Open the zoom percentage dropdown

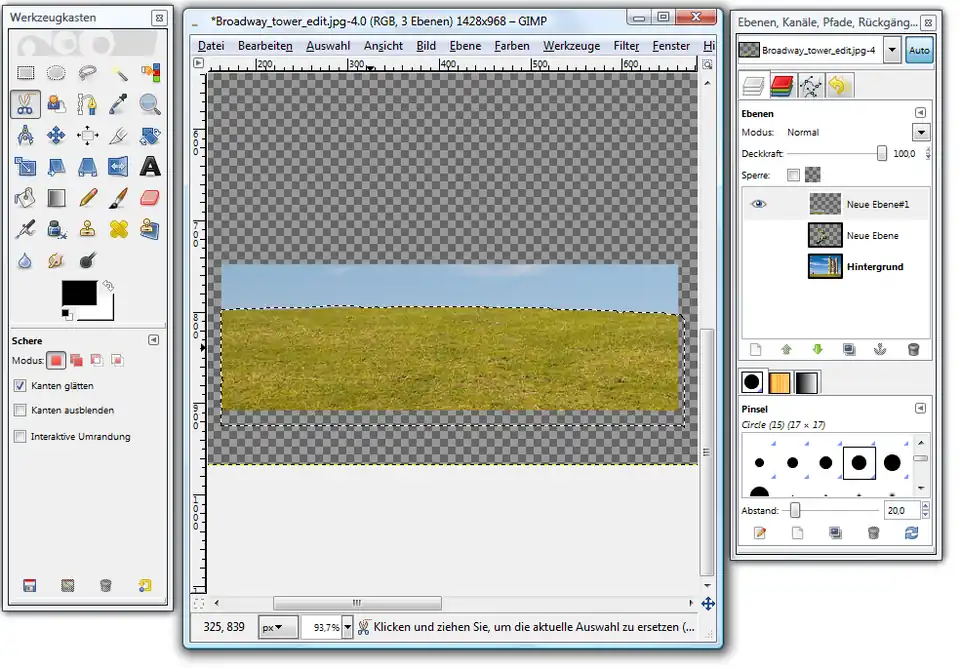(x=347, y=627)
